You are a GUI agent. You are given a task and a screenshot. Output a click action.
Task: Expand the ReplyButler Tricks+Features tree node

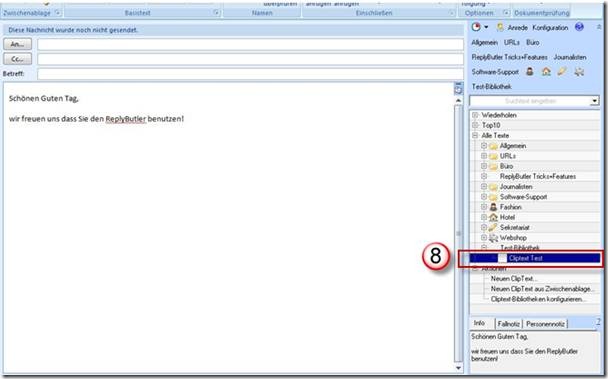pyautogui.click(x=484, y=177)
